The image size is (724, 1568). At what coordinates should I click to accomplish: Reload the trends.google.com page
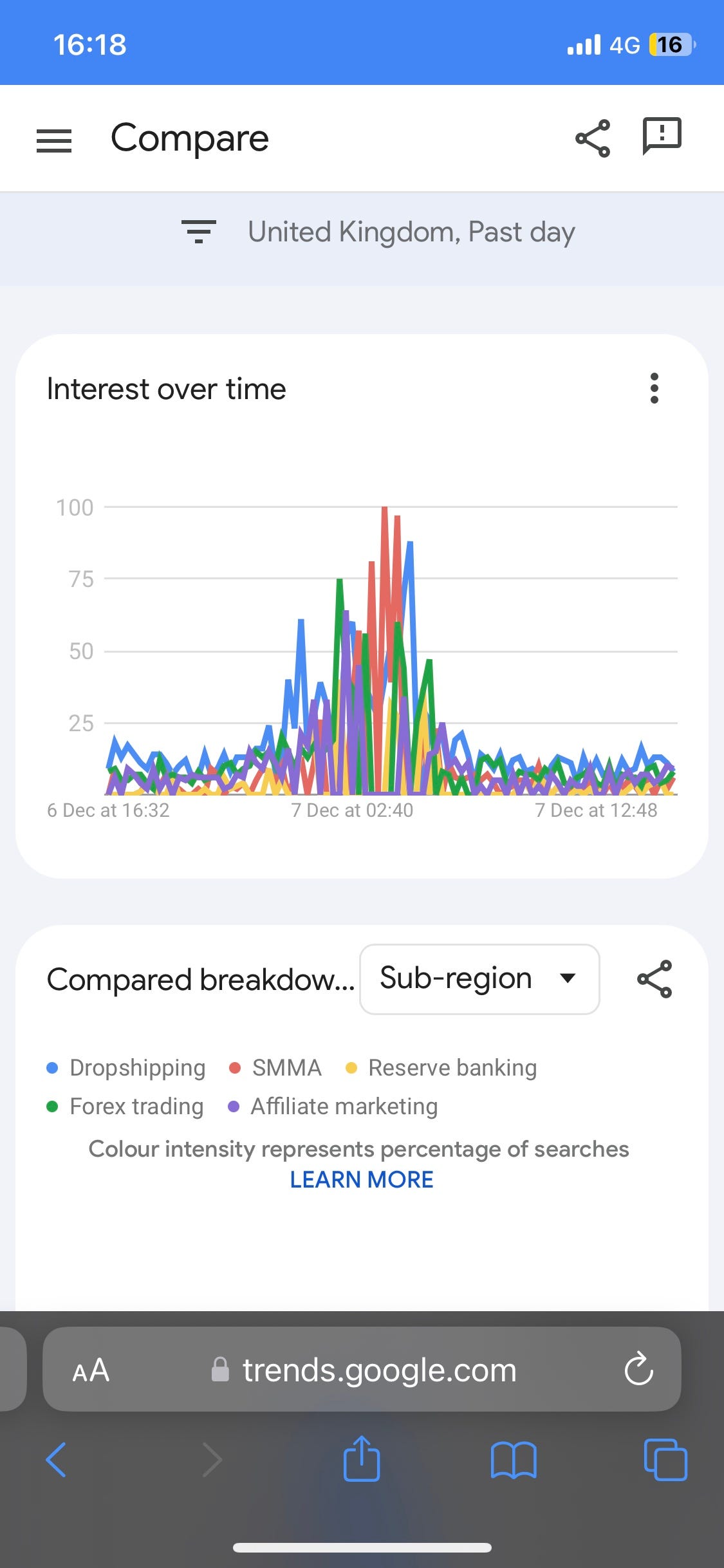pyautogui.click(x=637, y=1370)
